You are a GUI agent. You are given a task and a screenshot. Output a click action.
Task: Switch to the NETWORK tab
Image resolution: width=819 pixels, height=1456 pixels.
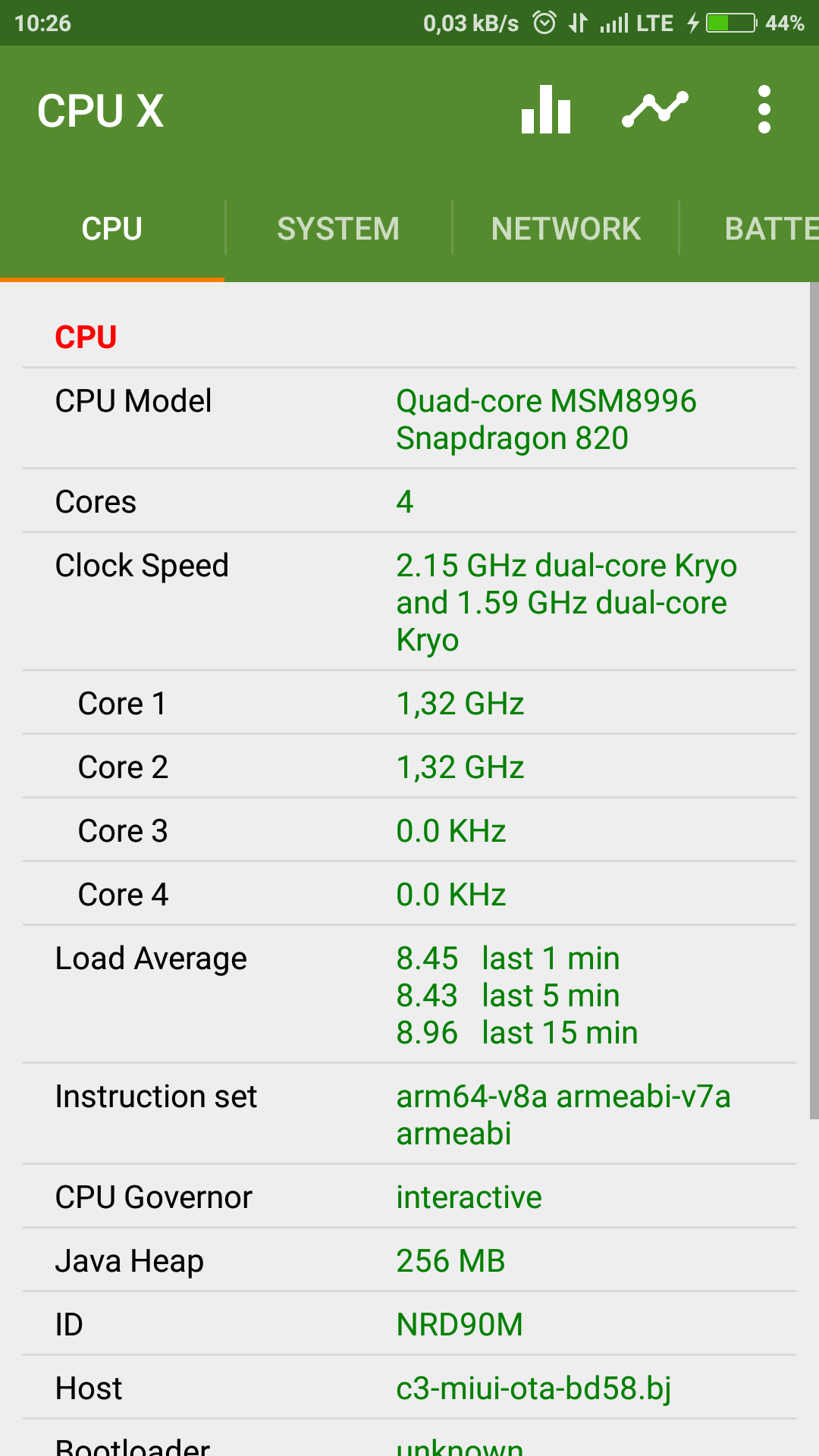click(x=566, y=229)
